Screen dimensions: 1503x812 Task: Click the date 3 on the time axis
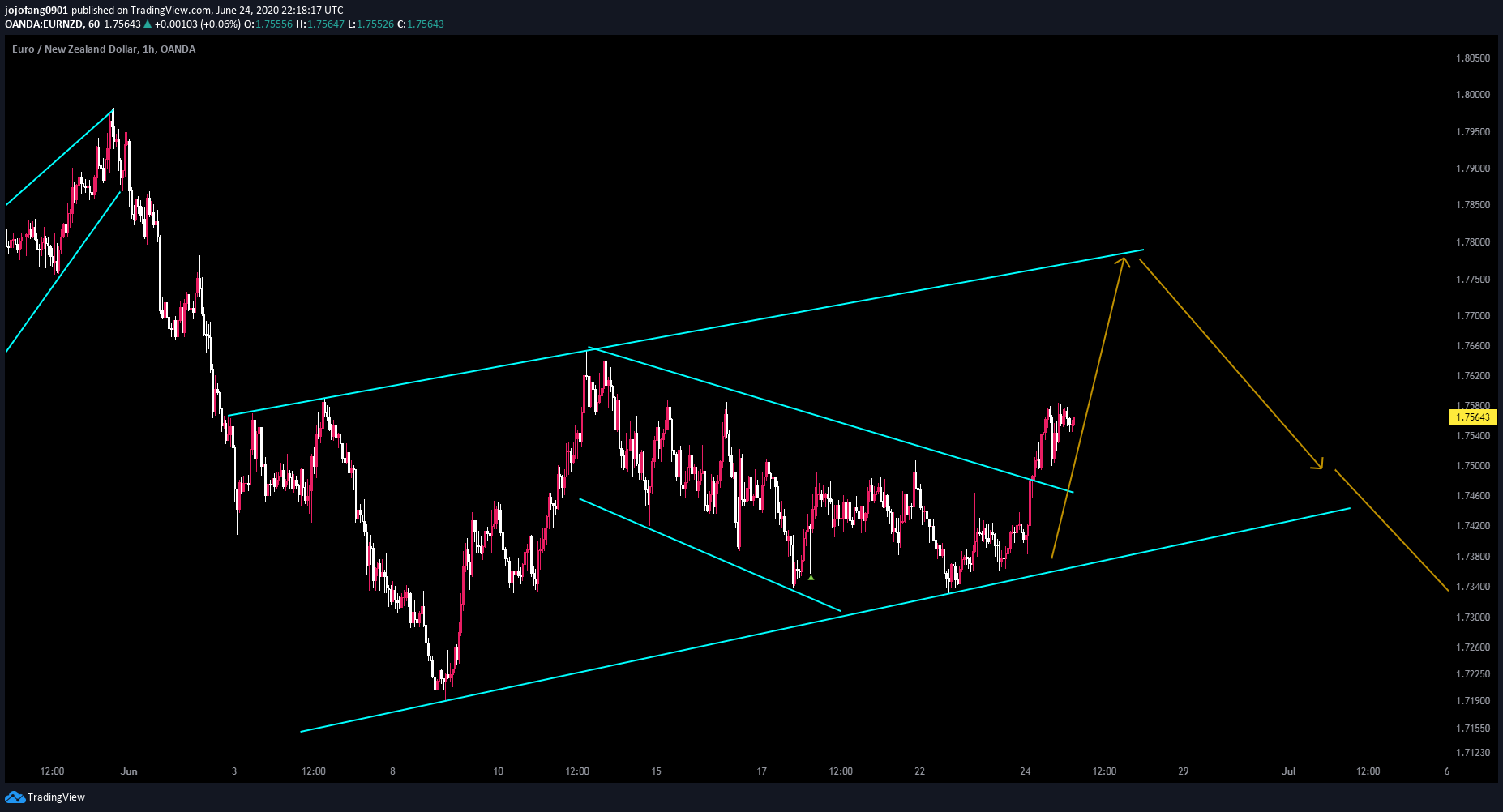click(234, 771)
